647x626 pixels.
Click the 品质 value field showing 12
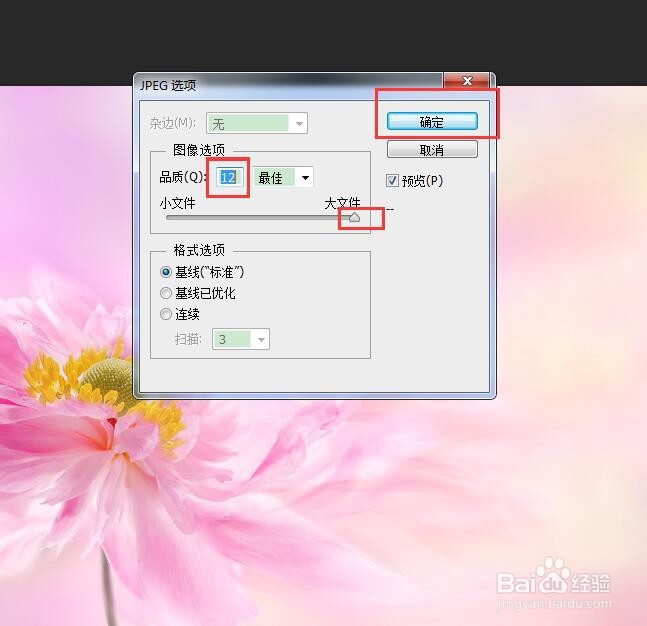tap(229, 177)
